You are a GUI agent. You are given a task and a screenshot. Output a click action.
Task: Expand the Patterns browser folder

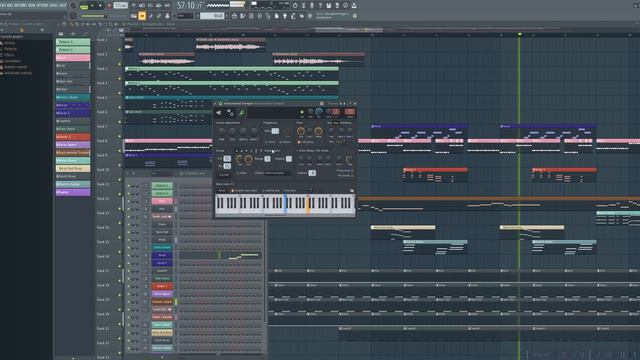pos(9,49)
